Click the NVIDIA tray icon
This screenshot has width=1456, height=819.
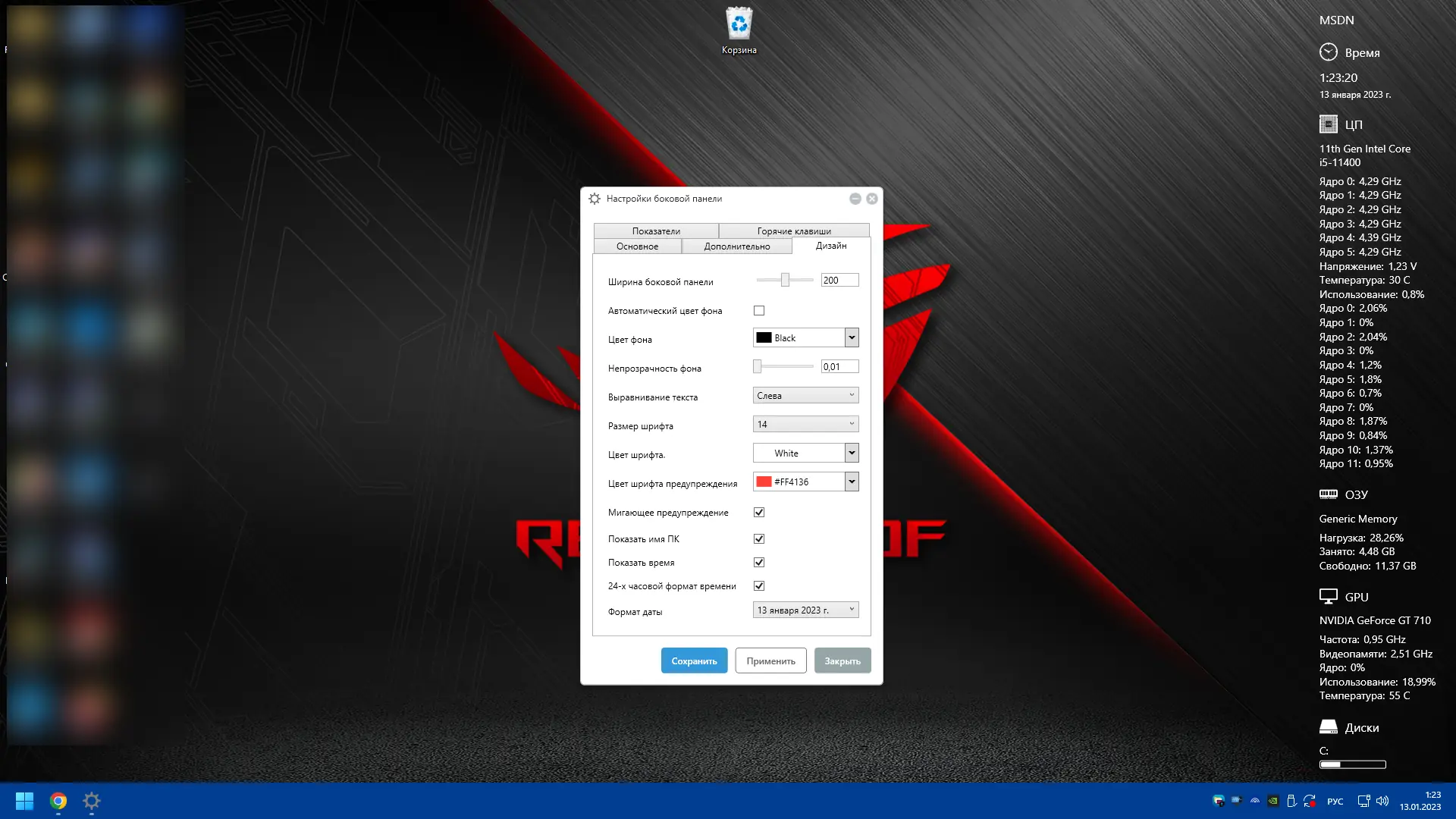[x=1273, y=801]
